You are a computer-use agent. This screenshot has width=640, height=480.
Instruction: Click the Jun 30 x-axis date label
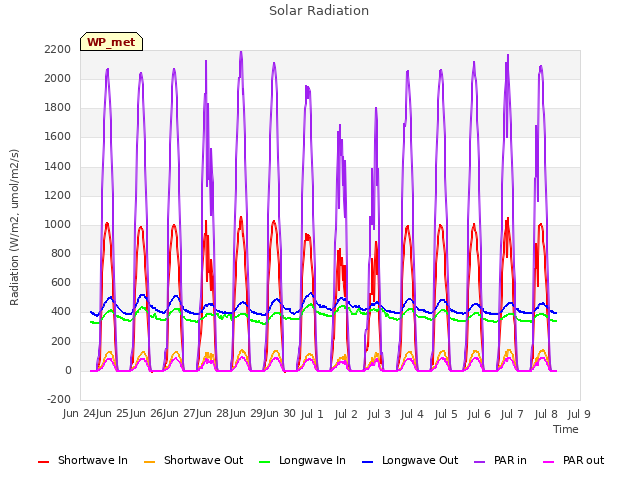[x=280, y=413]
